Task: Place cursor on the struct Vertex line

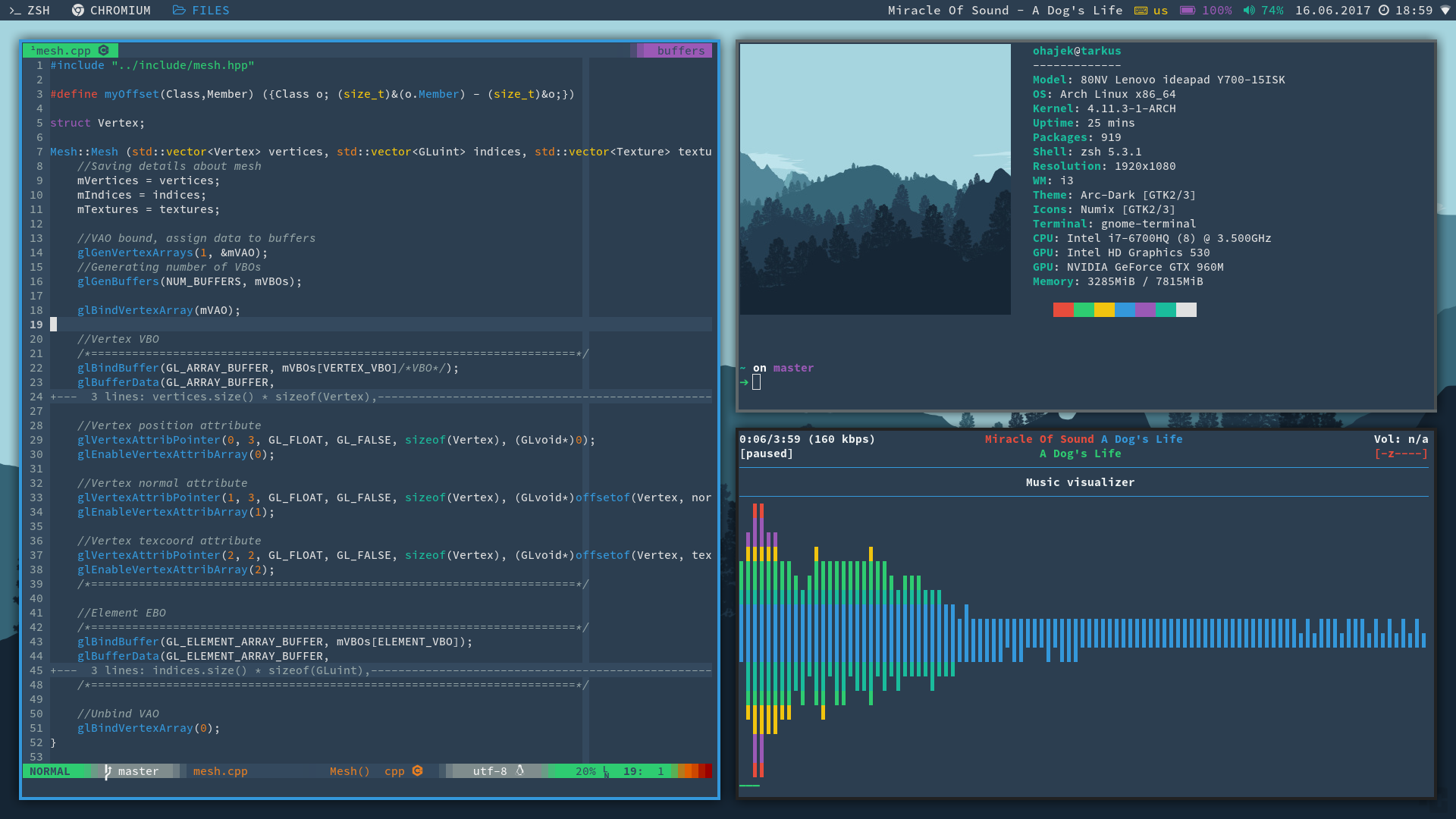Action: coord(97,123)
